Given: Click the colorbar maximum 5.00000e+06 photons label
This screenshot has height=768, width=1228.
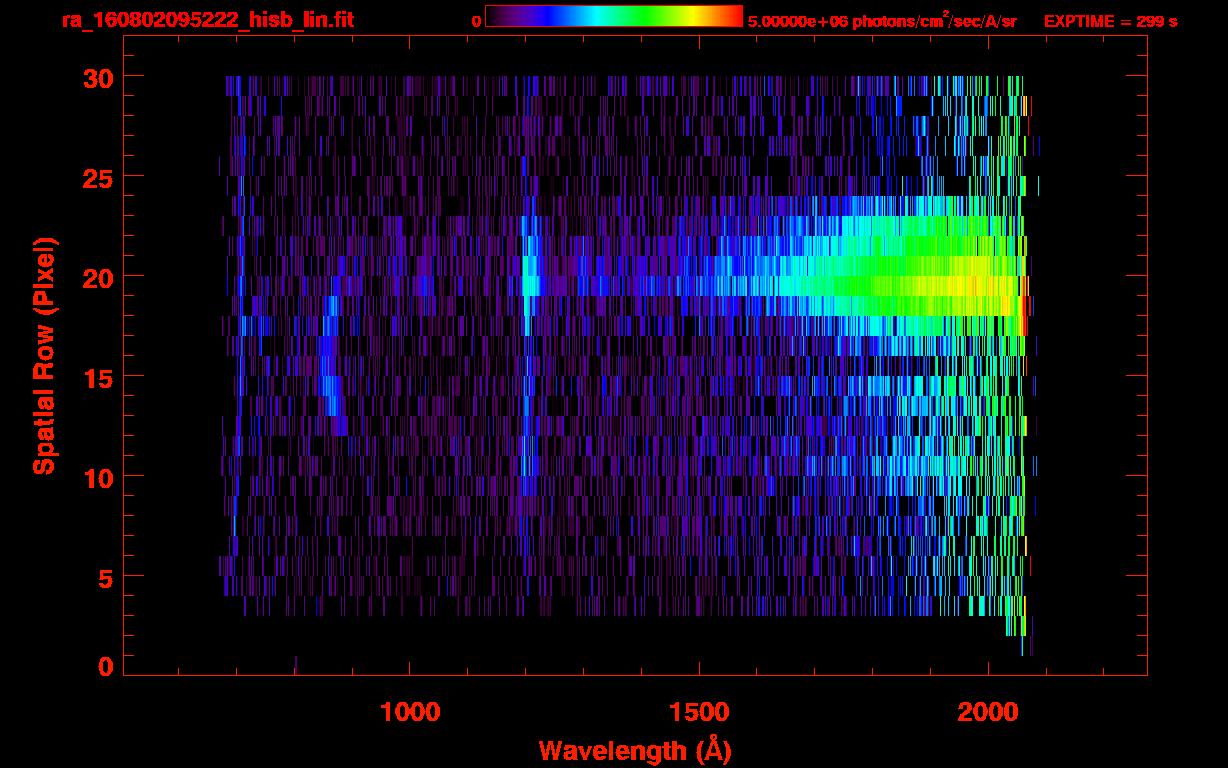Looking at the screenshot, I should [x=882, y=21].
